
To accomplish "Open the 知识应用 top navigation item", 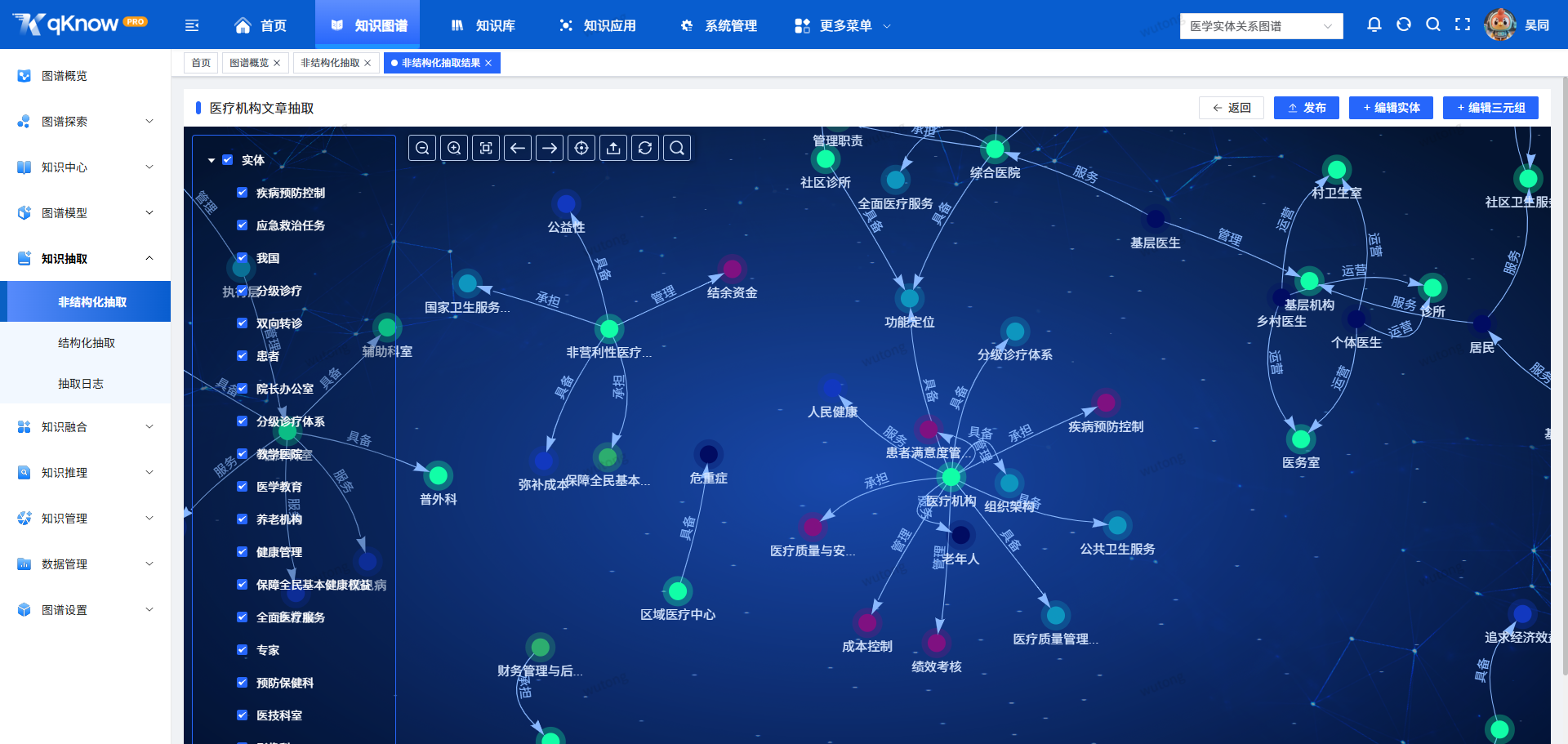I will pyautogui.click(x=598, y=25).
